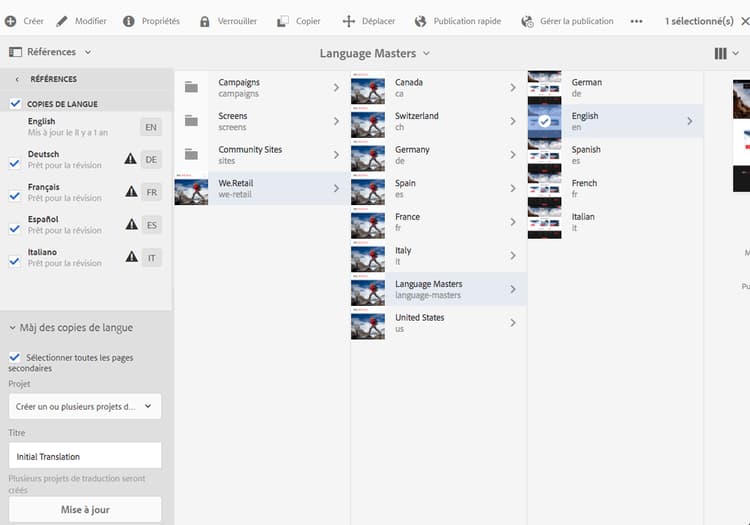Uncheck the Deutsch language copy

[15, 164]
